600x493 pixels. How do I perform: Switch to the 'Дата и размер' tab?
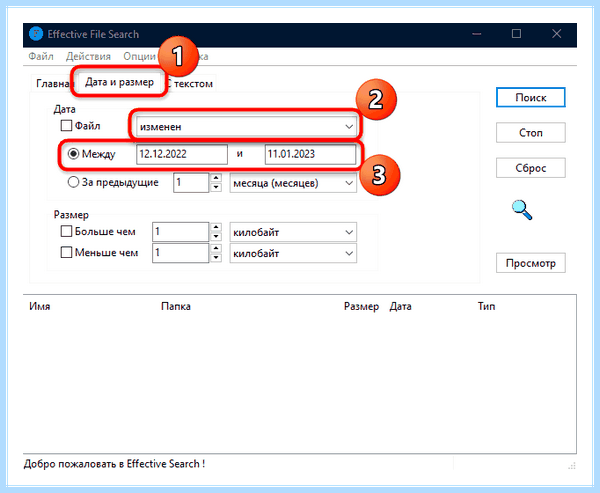tap(119, 82)
